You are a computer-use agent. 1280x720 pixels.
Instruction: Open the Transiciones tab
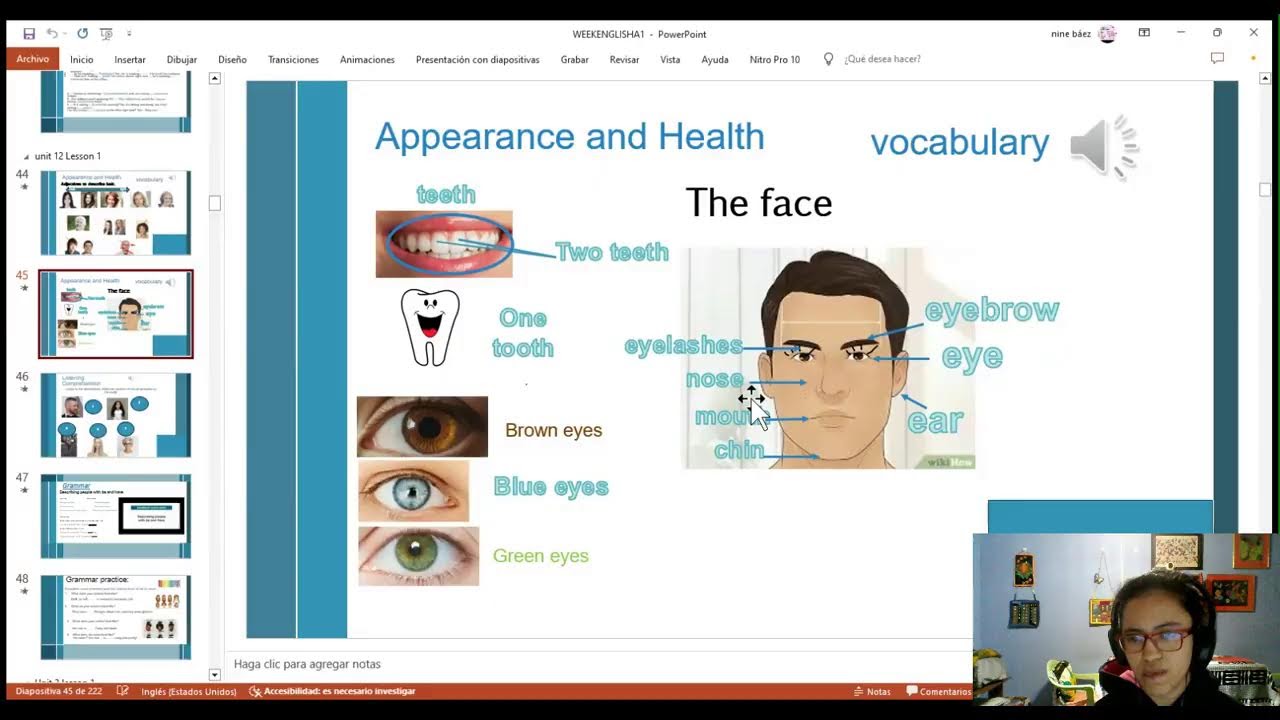tap(293, 60)
